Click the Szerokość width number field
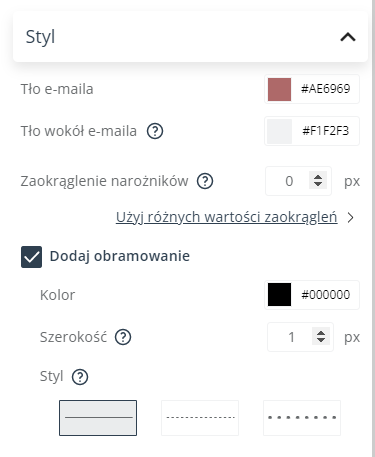375x457 pixels. 300,337
